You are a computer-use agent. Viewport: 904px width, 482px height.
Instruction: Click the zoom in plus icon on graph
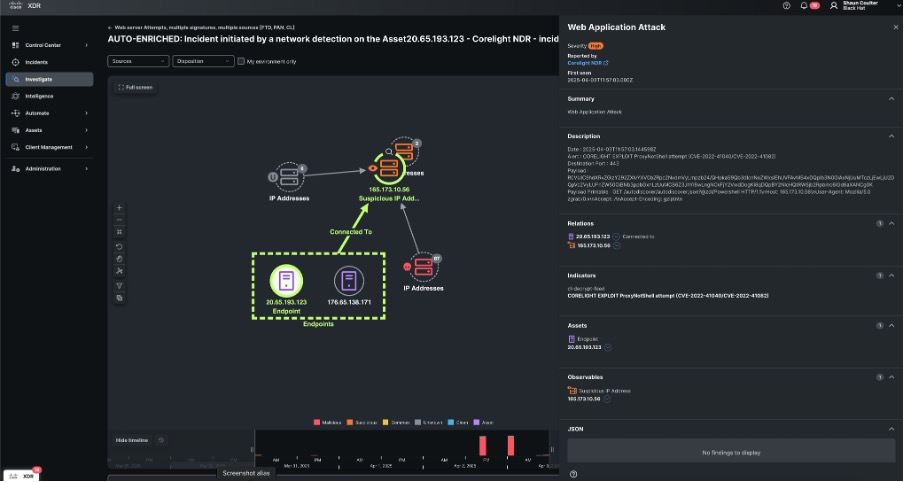tap(119, 208)
